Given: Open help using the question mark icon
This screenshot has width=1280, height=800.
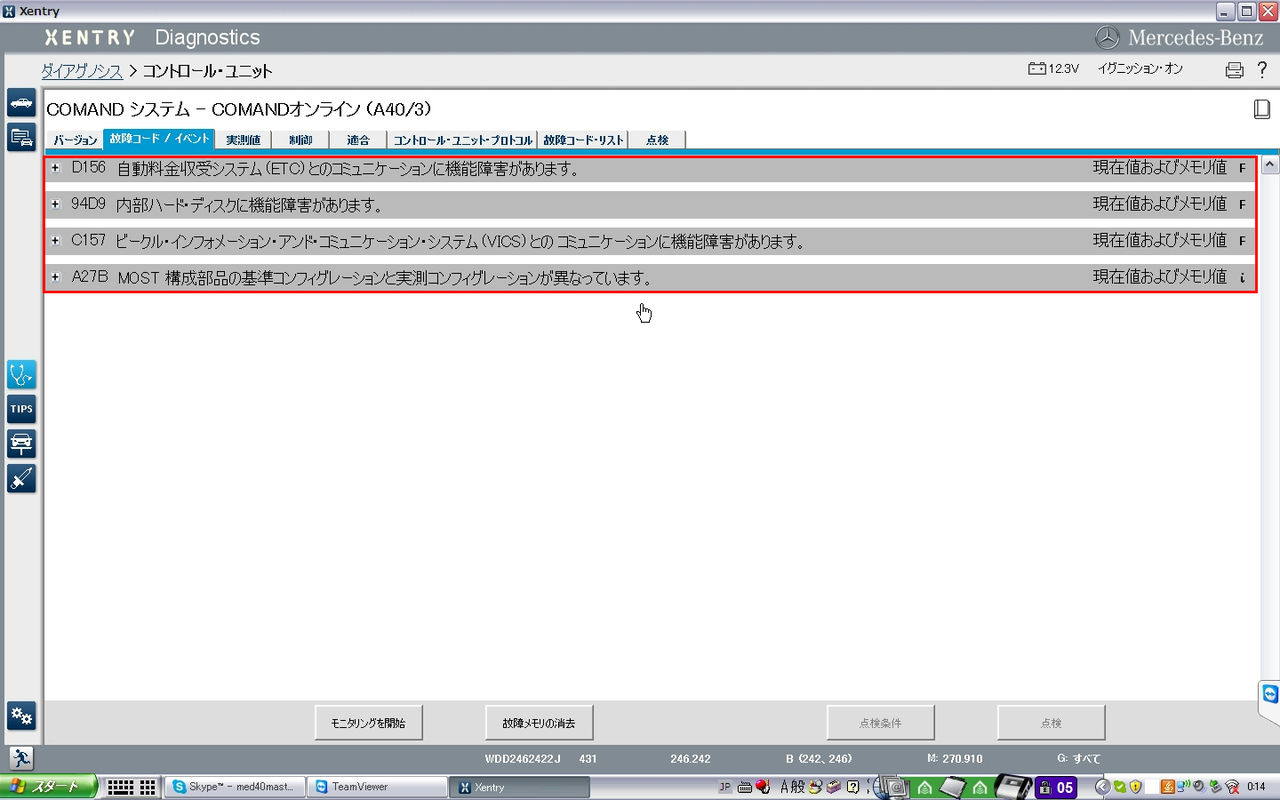Looking at the screenshot, I should click(1262, 69).
